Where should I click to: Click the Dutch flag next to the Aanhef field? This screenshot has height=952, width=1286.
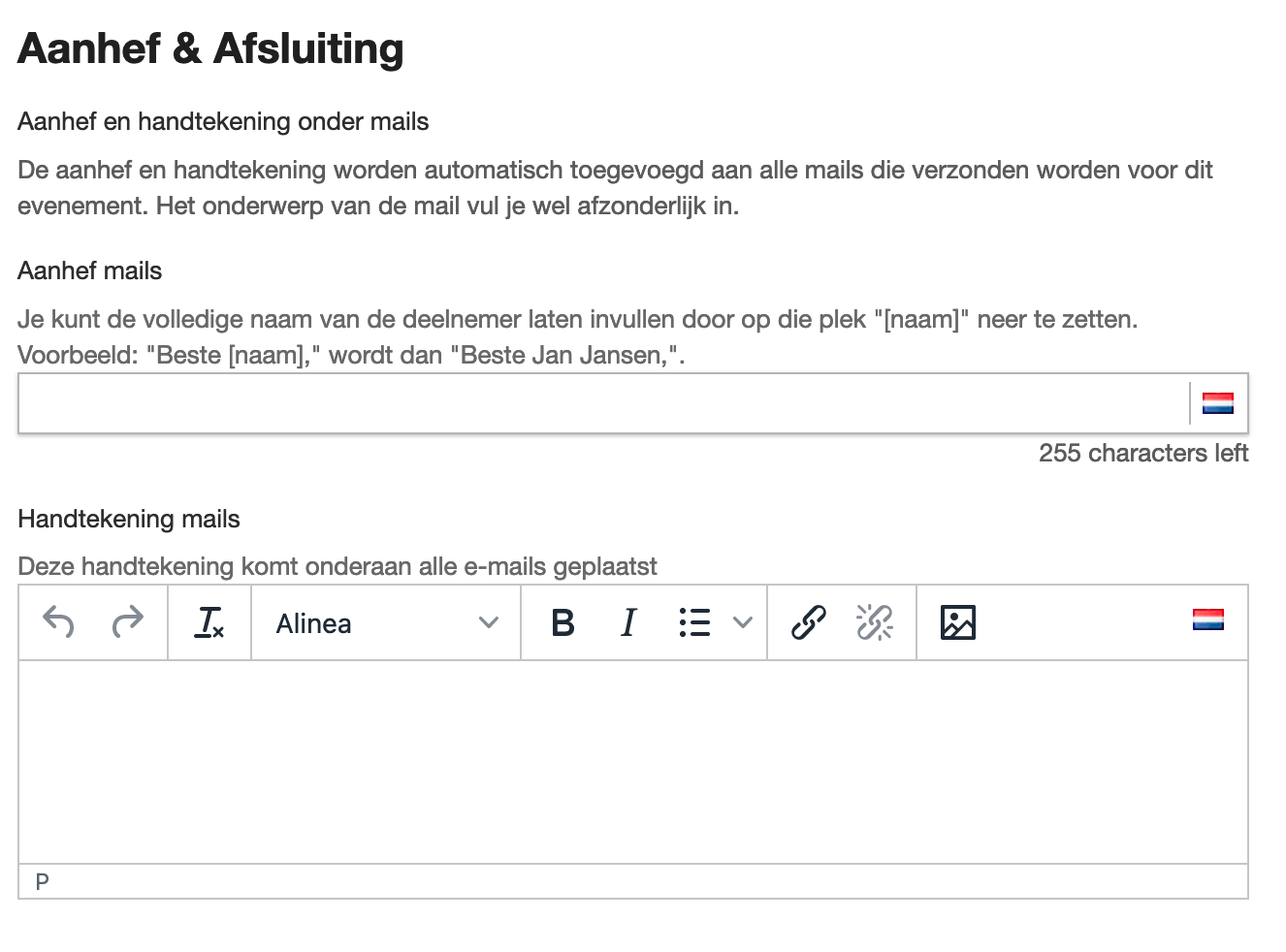point(1219,402)
